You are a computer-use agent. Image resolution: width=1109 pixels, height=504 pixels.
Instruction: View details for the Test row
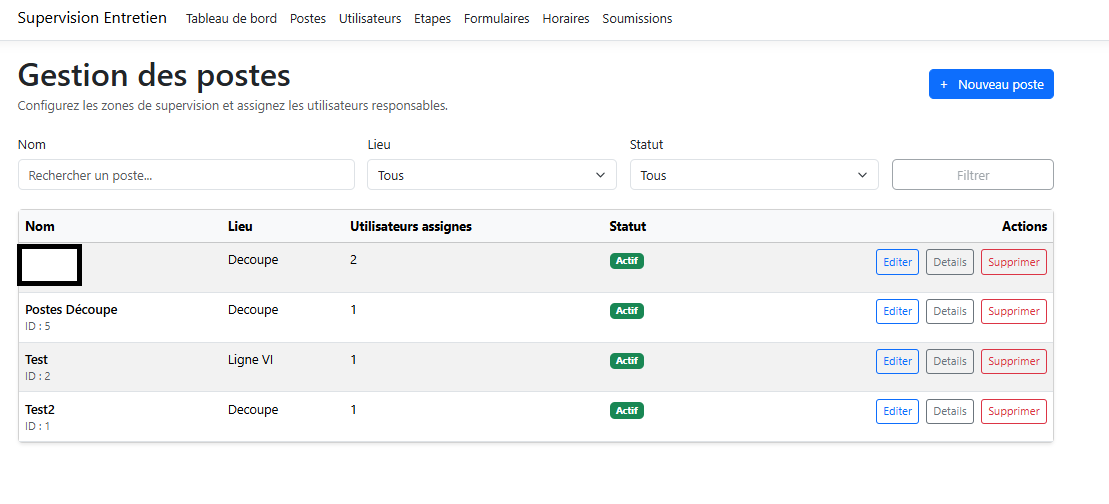click(949, 361)
